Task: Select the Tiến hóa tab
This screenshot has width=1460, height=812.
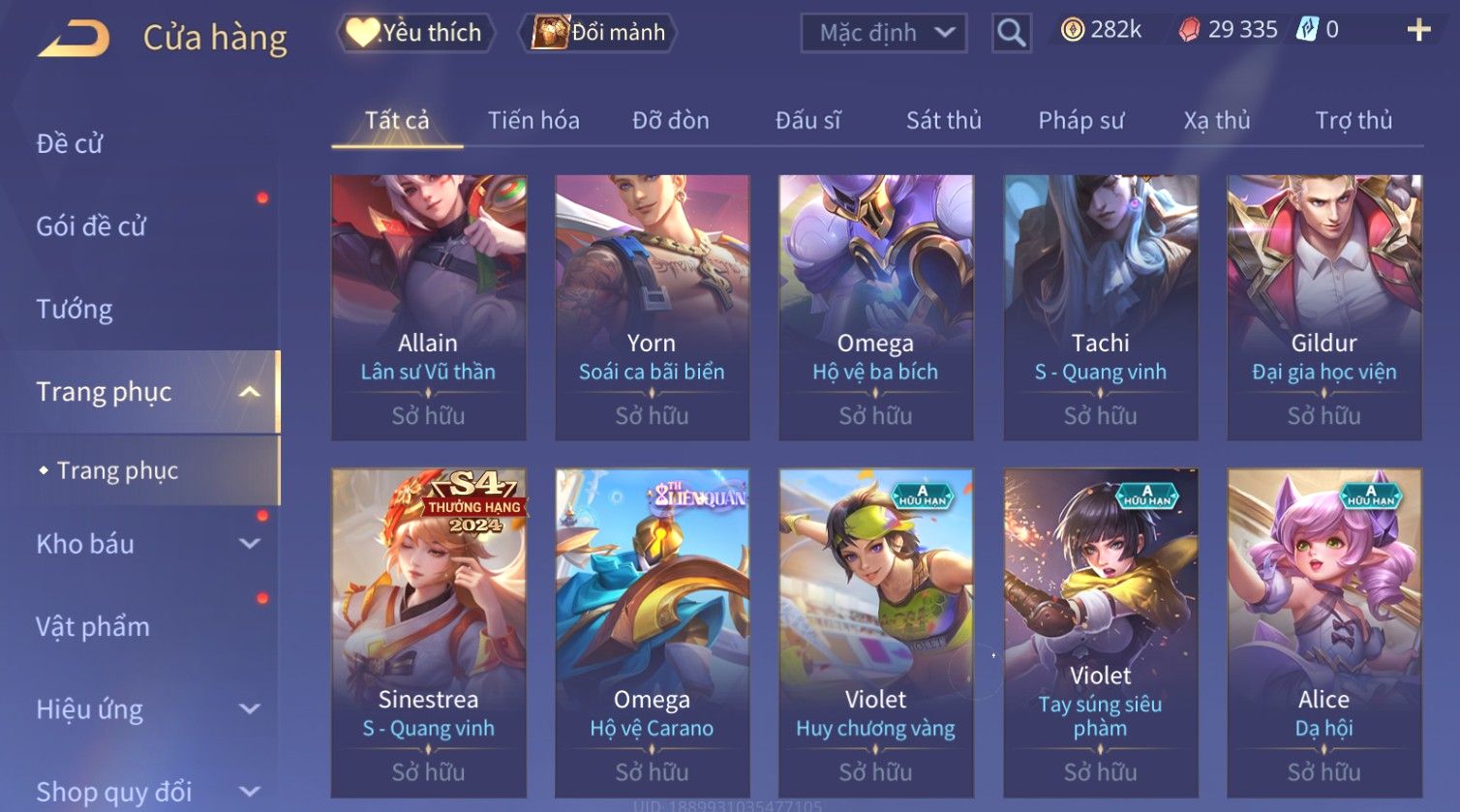Action: [x=533, y=120]
